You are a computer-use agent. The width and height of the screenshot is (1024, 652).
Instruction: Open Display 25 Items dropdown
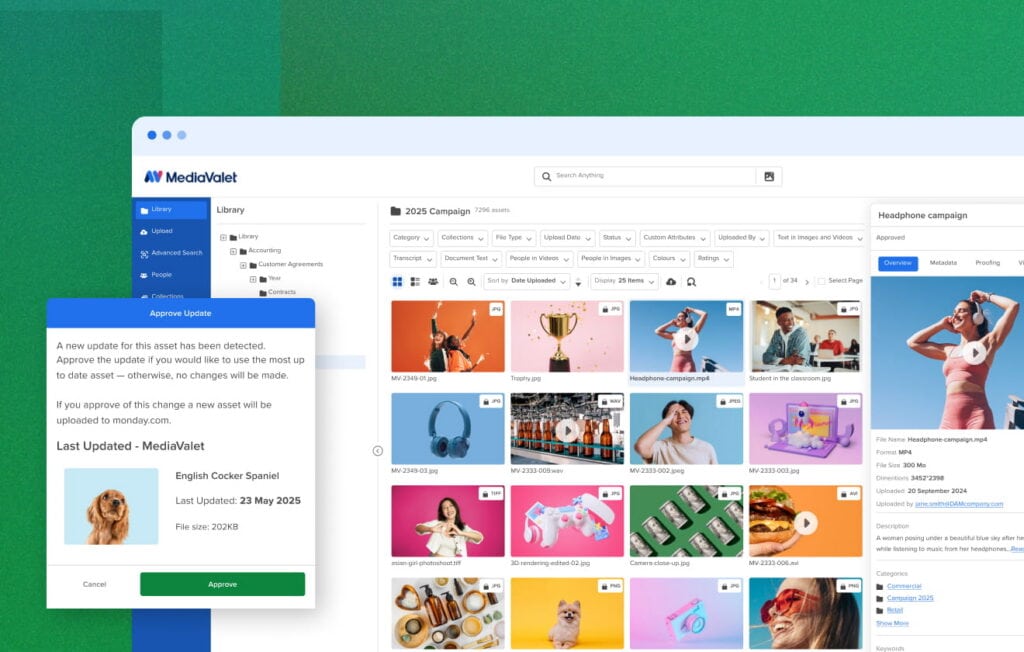point(624,282)
